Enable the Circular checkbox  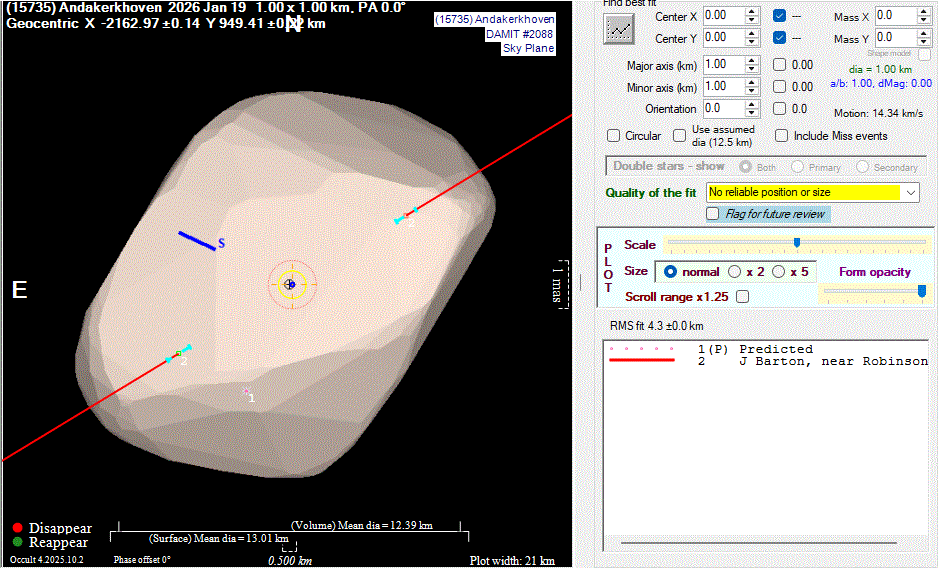[x=614, y=136]
